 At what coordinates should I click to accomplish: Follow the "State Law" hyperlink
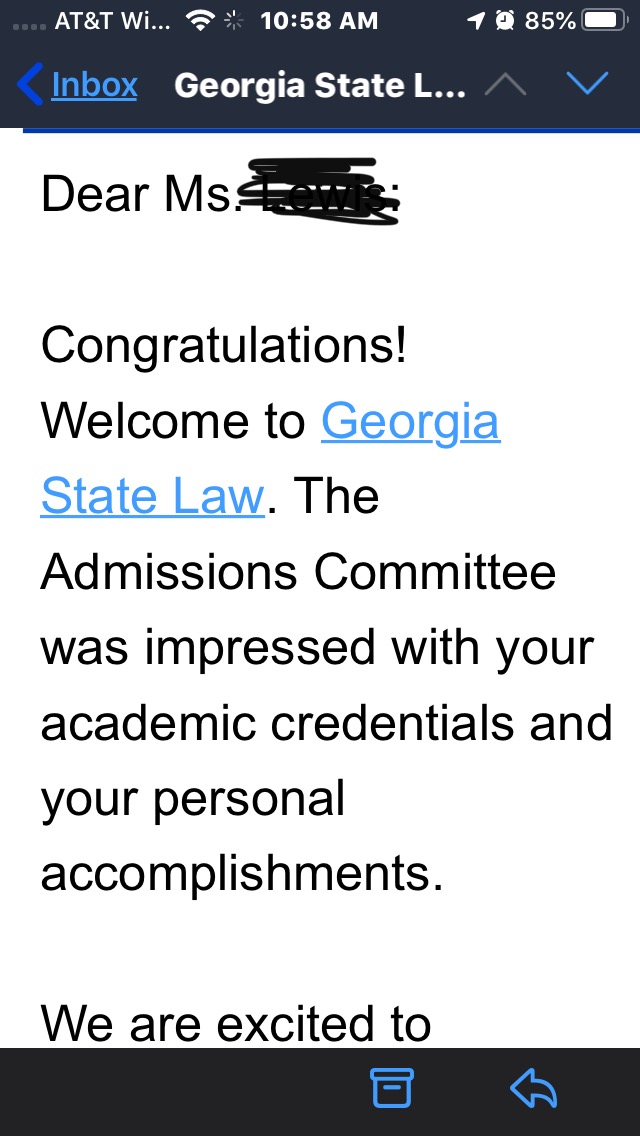[152, 496]
